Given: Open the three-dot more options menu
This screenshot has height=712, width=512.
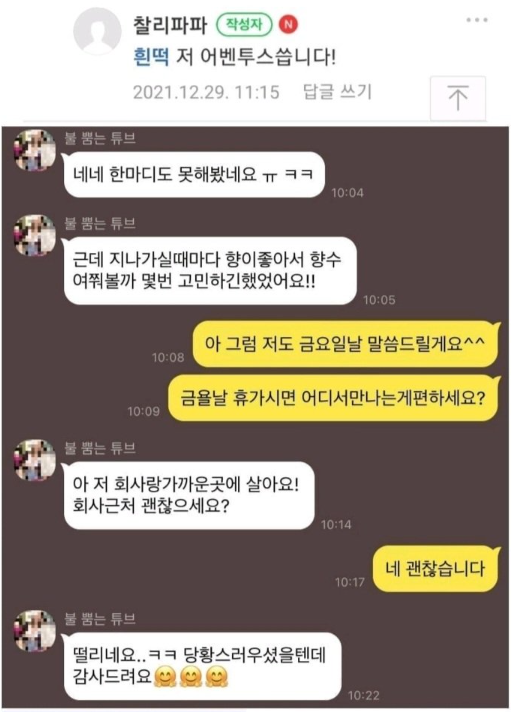Looking at the screenshot, I should point(477,20).
